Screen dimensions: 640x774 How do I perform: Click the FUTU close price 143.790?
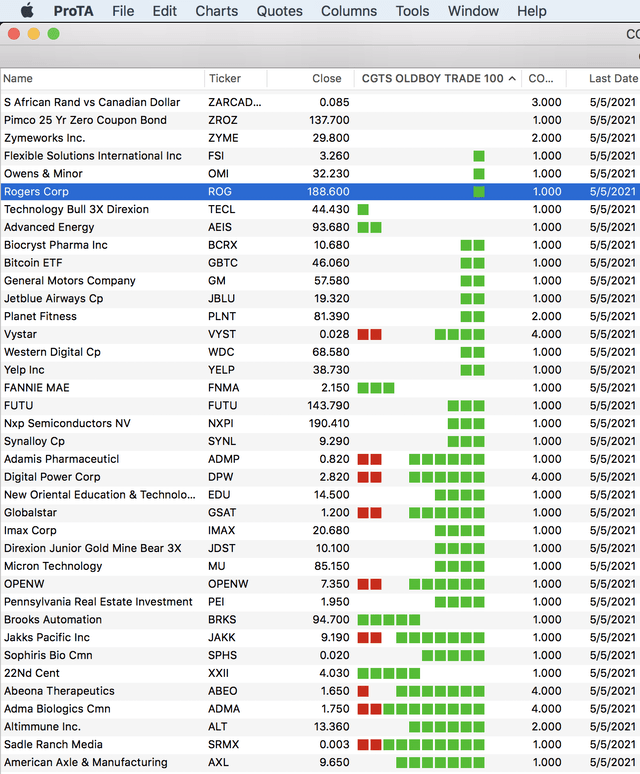[328, 405]
